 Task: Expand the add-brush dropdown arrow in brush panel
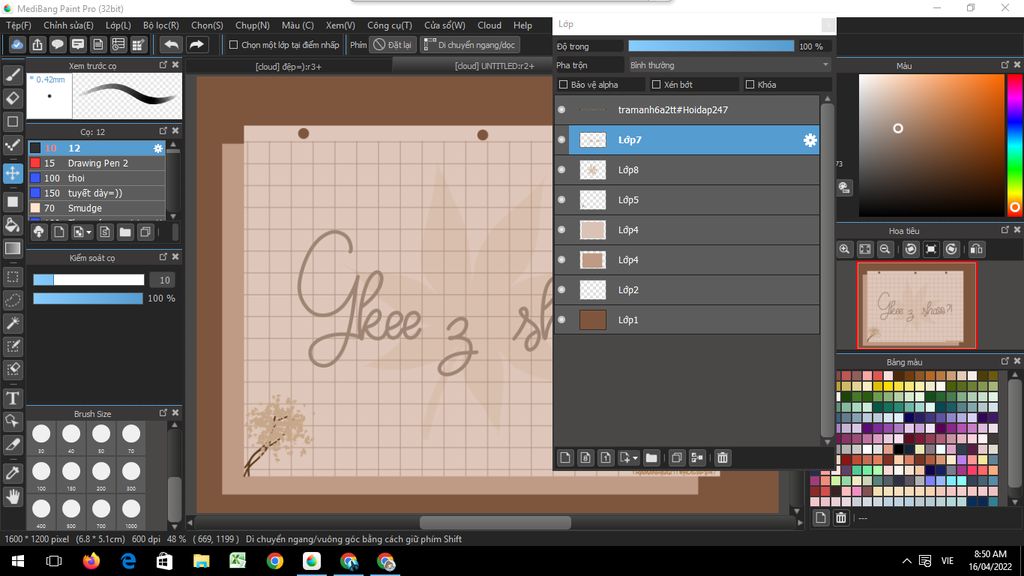pyautogui.click(x=89, y=232)
